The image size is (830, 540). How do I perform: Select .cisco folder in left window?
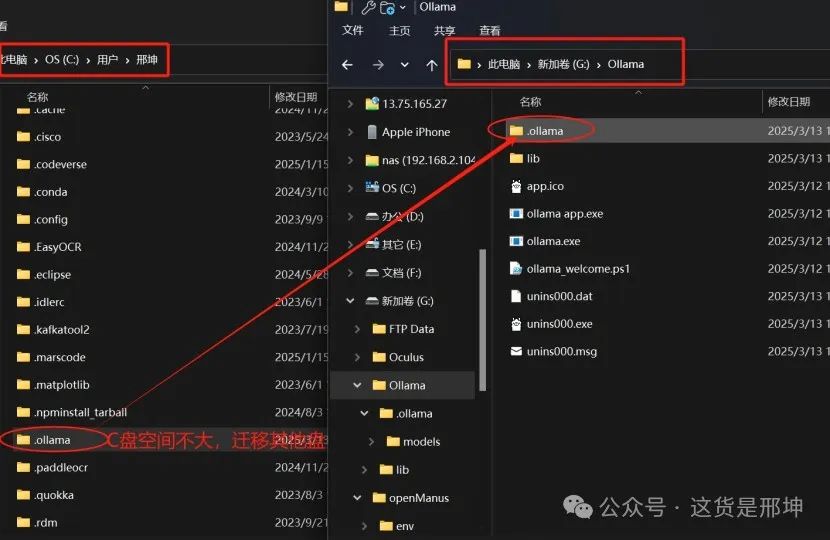(x=39, y=137)
